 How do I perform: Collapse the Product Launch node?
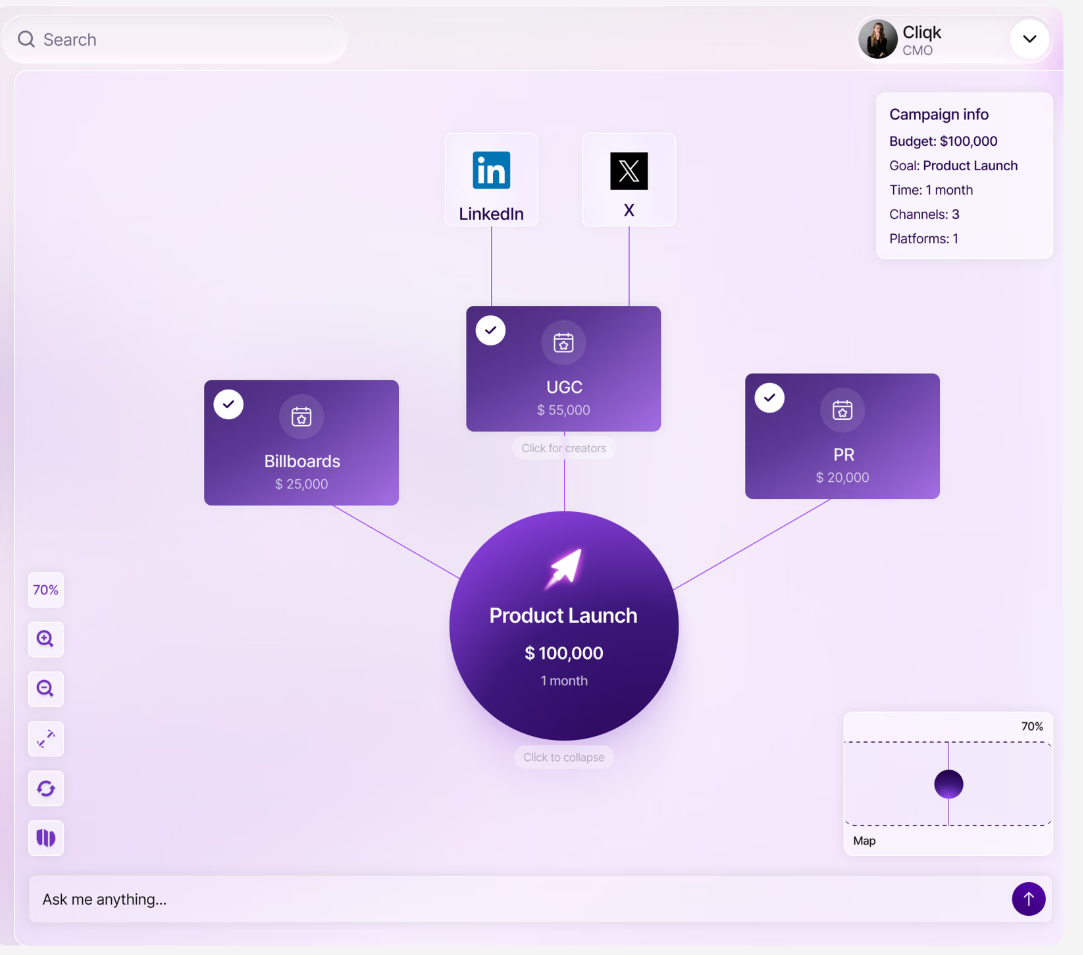pos(563,757)
